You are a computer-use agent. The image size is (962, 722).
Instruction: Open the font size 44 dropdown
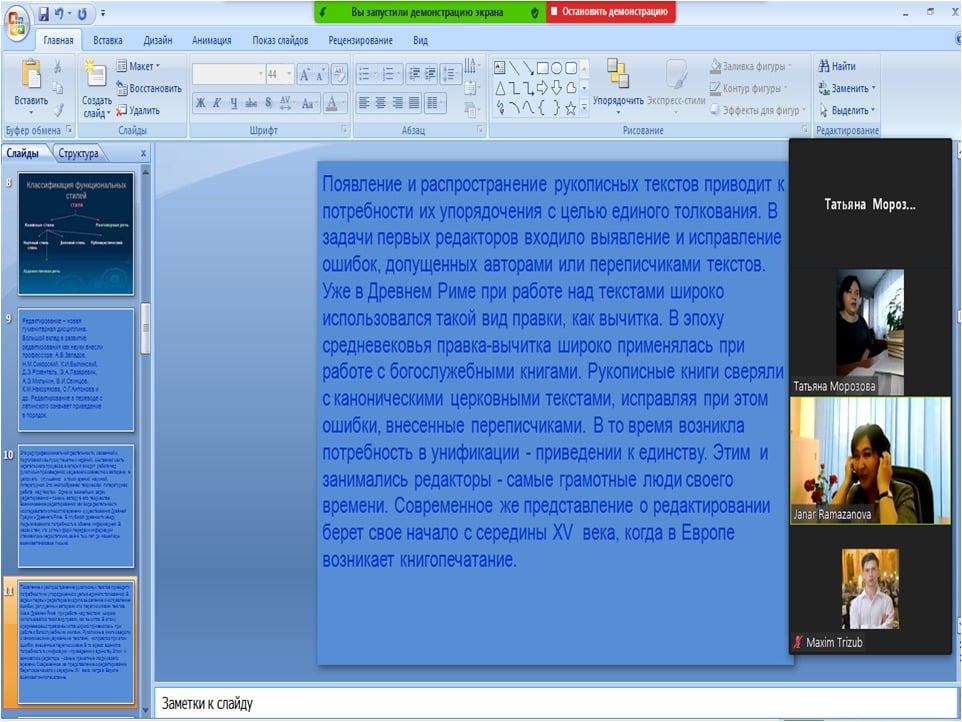point(289,74)
